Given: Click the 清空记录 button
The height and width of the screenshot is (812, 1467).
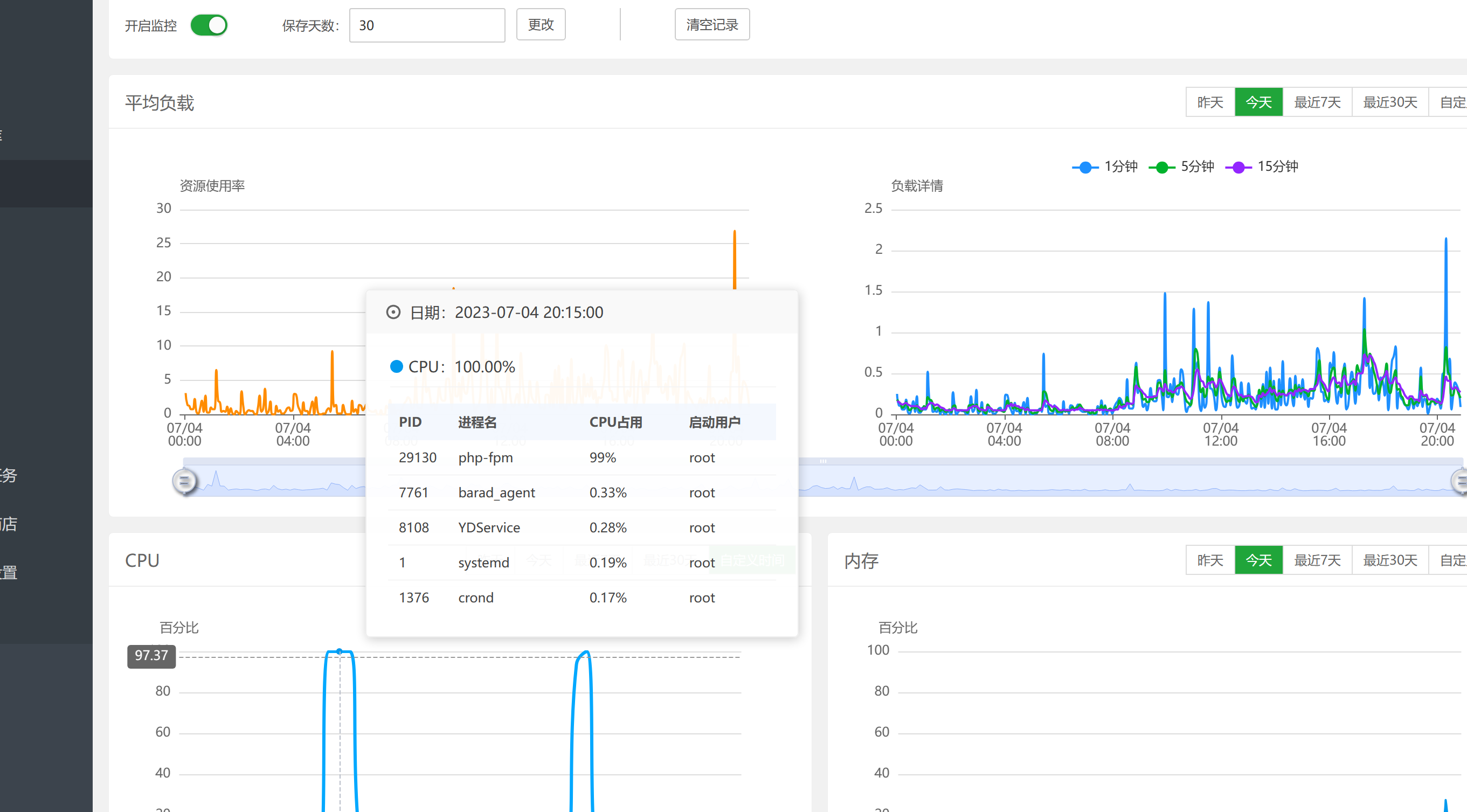Looking at the screenshot, I should (x=712, y=24).
